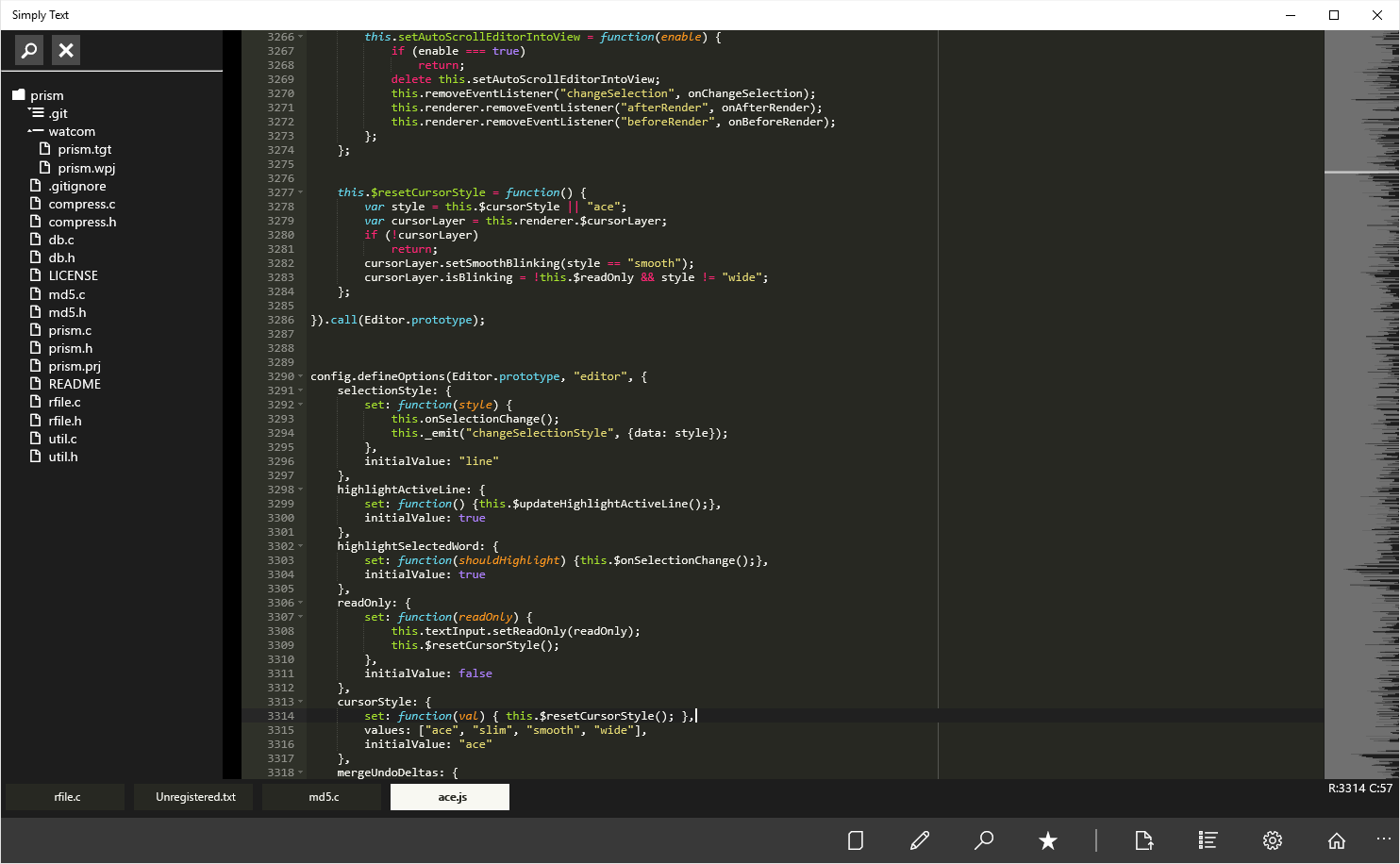Open rfile.c in the file tree
Screen dimensions: 1400x864
click(x=65, y=402)
